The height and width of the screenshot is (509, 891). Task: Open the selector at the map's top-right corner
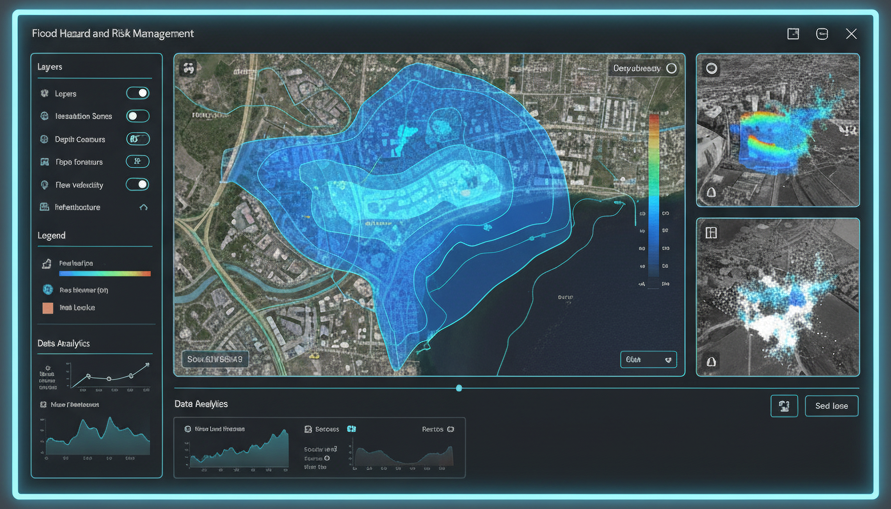(643, 68)
